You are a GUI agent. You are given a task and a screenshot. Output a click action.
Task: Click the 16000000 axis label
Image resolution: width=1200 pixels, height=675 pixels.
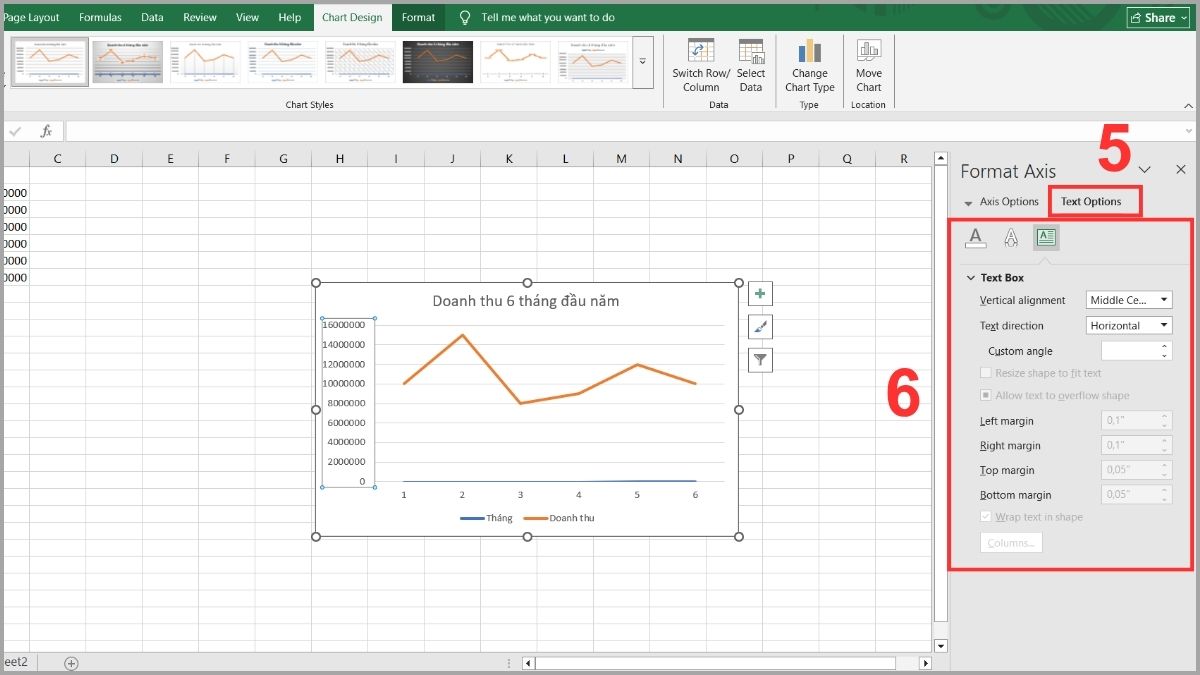[345, 324]
